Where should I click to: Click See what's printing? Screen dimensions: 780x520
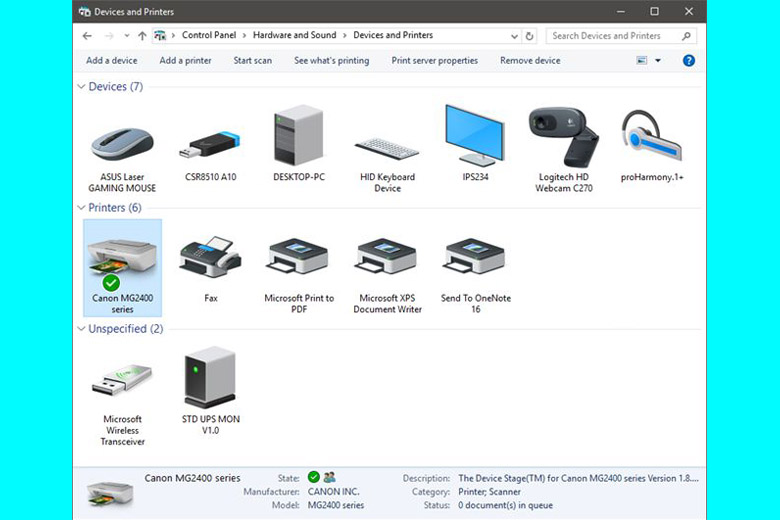coord(331,61)
